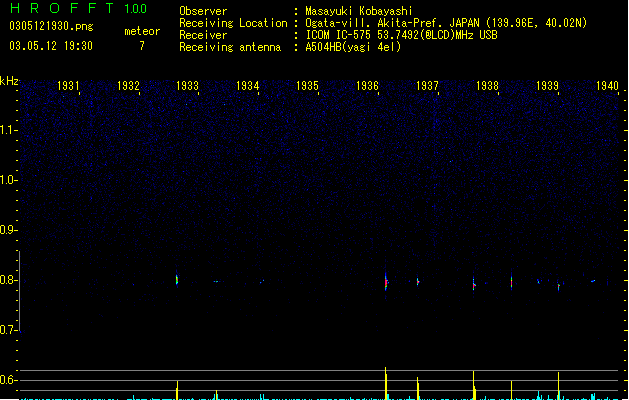This screenshot has width=629, height=400.
Task: Click the meteor echo before 1938
Action: coord(474,284)
